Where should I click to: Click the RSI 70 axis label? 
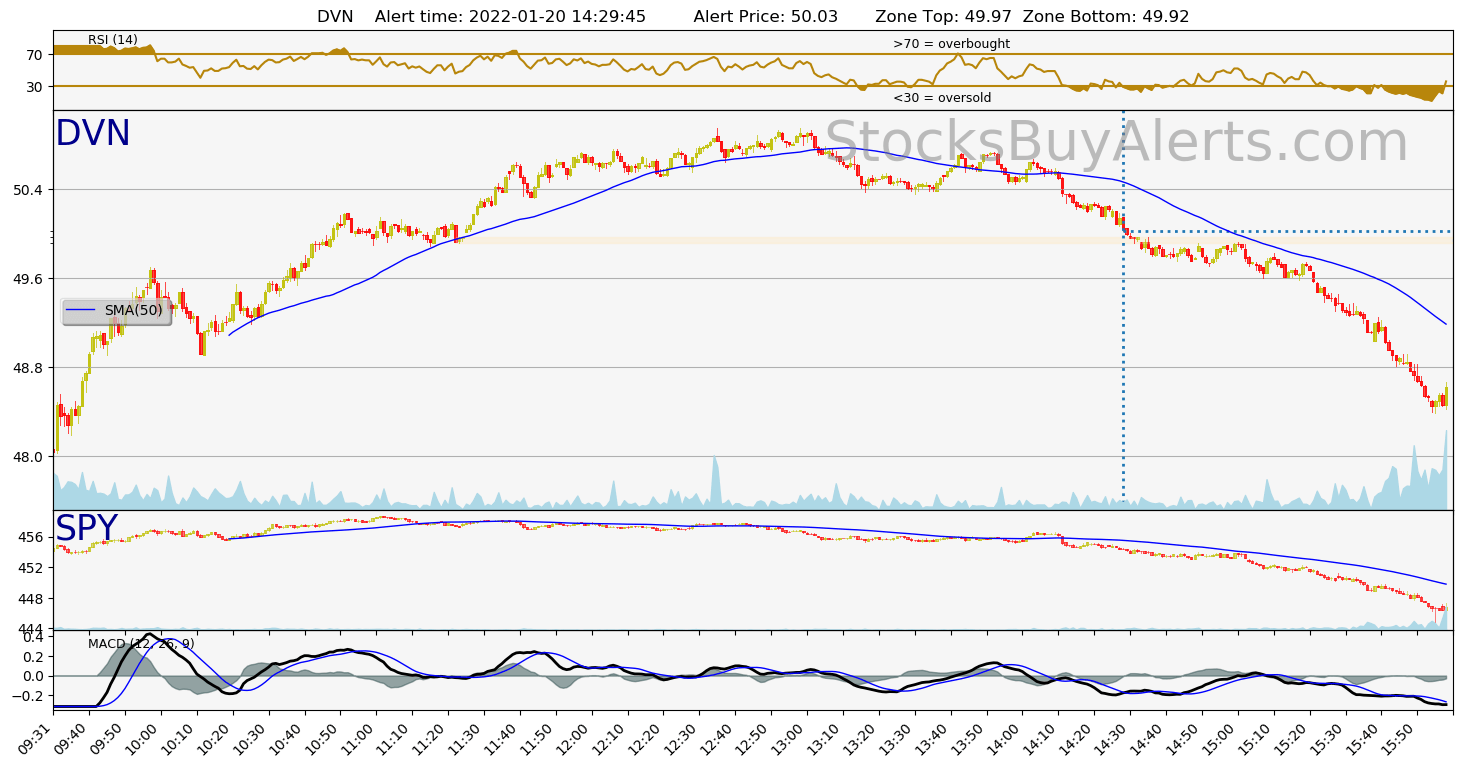[x=35, y=55]
